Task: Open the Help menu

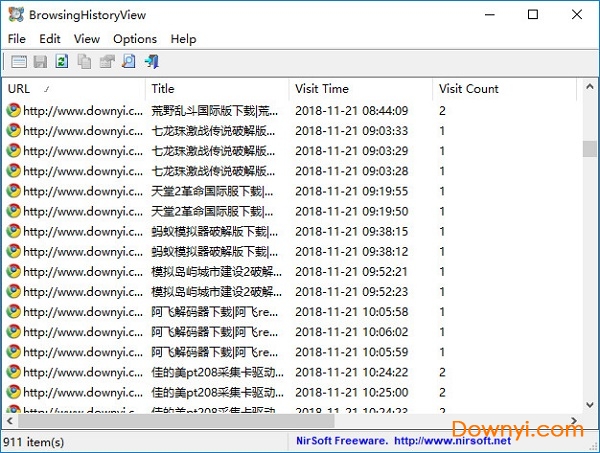Action: tap(183, 39)
